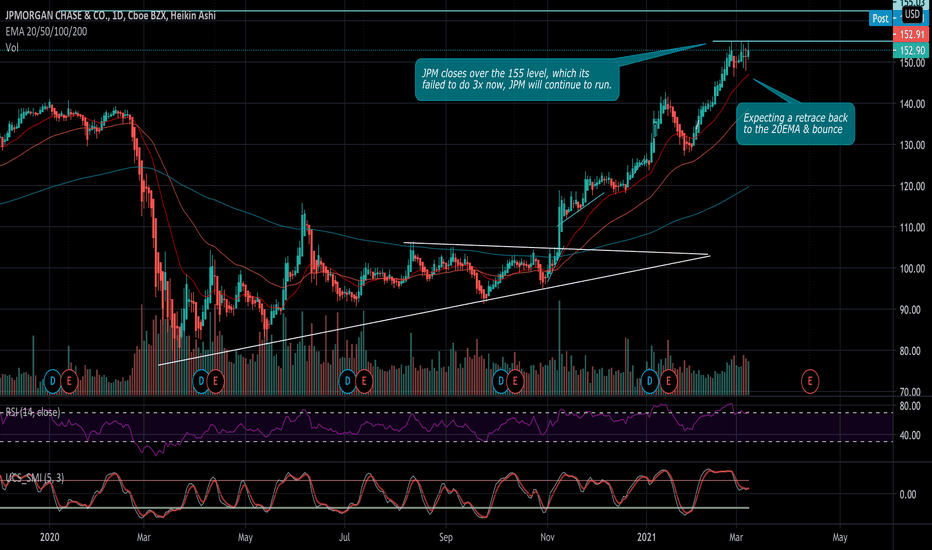Select the earnings marker near Jul 2020
Screen dimensions: 932x550
click(x=364, y=381)
